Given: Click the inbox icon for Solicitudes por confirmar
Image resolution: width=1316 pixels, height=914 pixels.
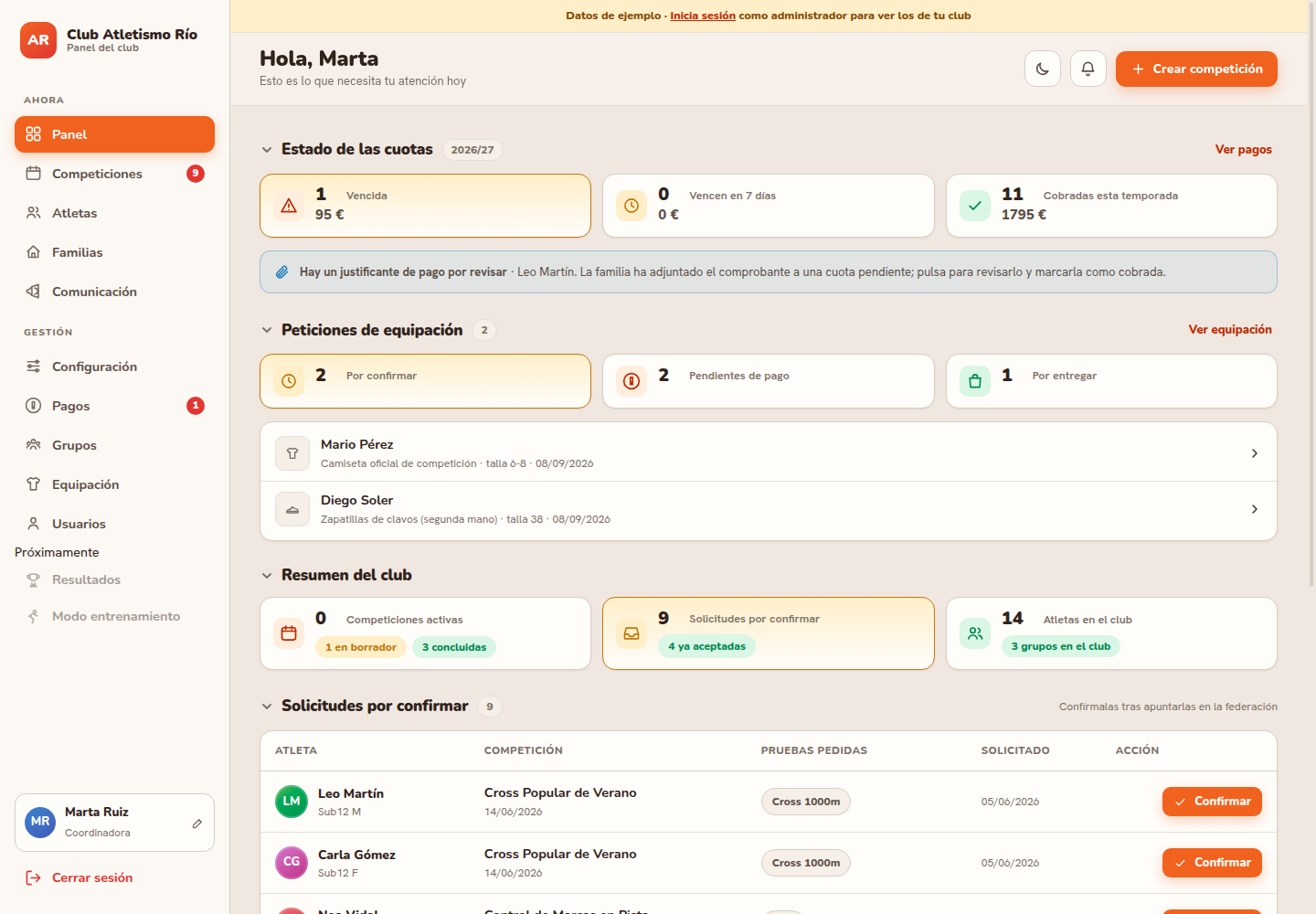Looking at the screenshot, I should [x=631, y=633].
